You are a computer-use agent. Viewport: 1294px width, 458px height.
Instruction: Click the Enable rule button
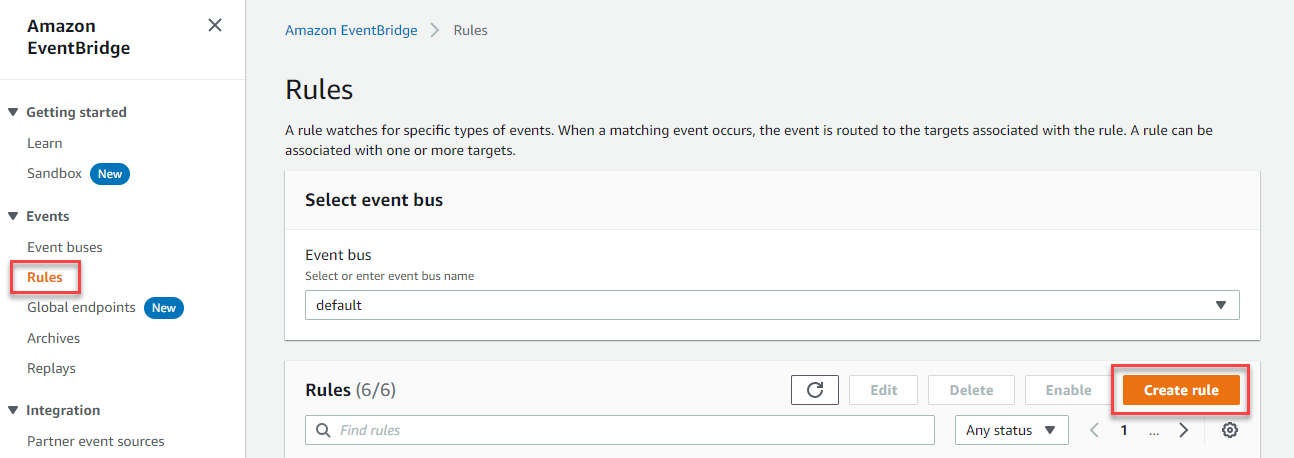[1068, 390]
